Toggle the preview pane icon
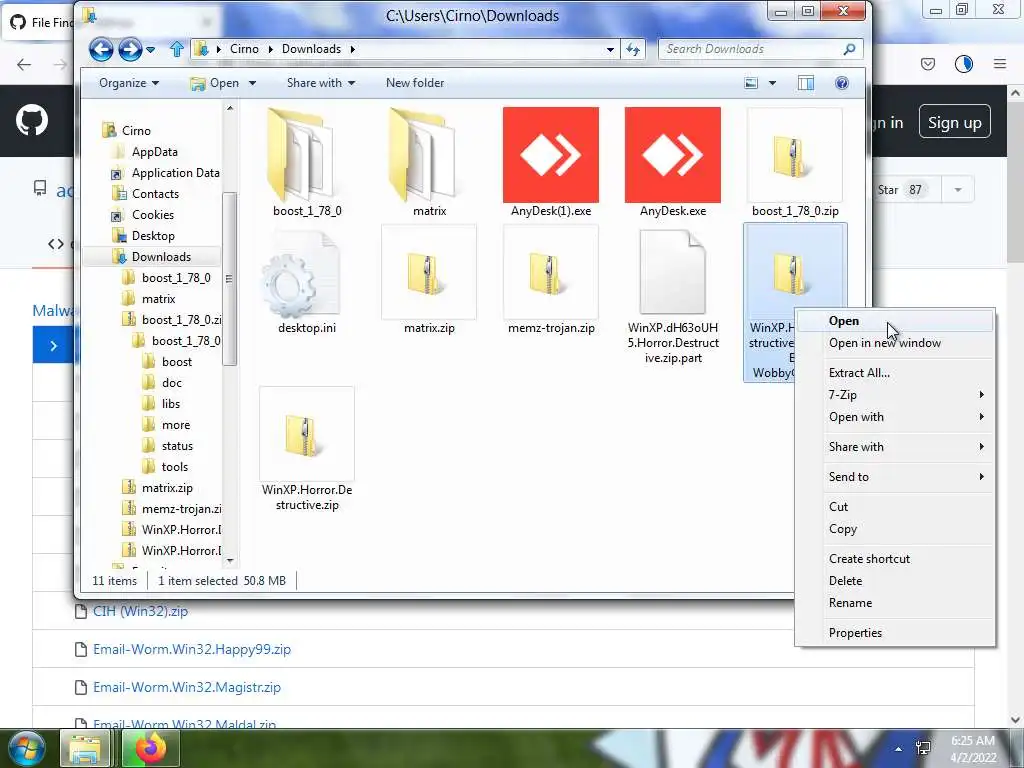 click(806, 83)
